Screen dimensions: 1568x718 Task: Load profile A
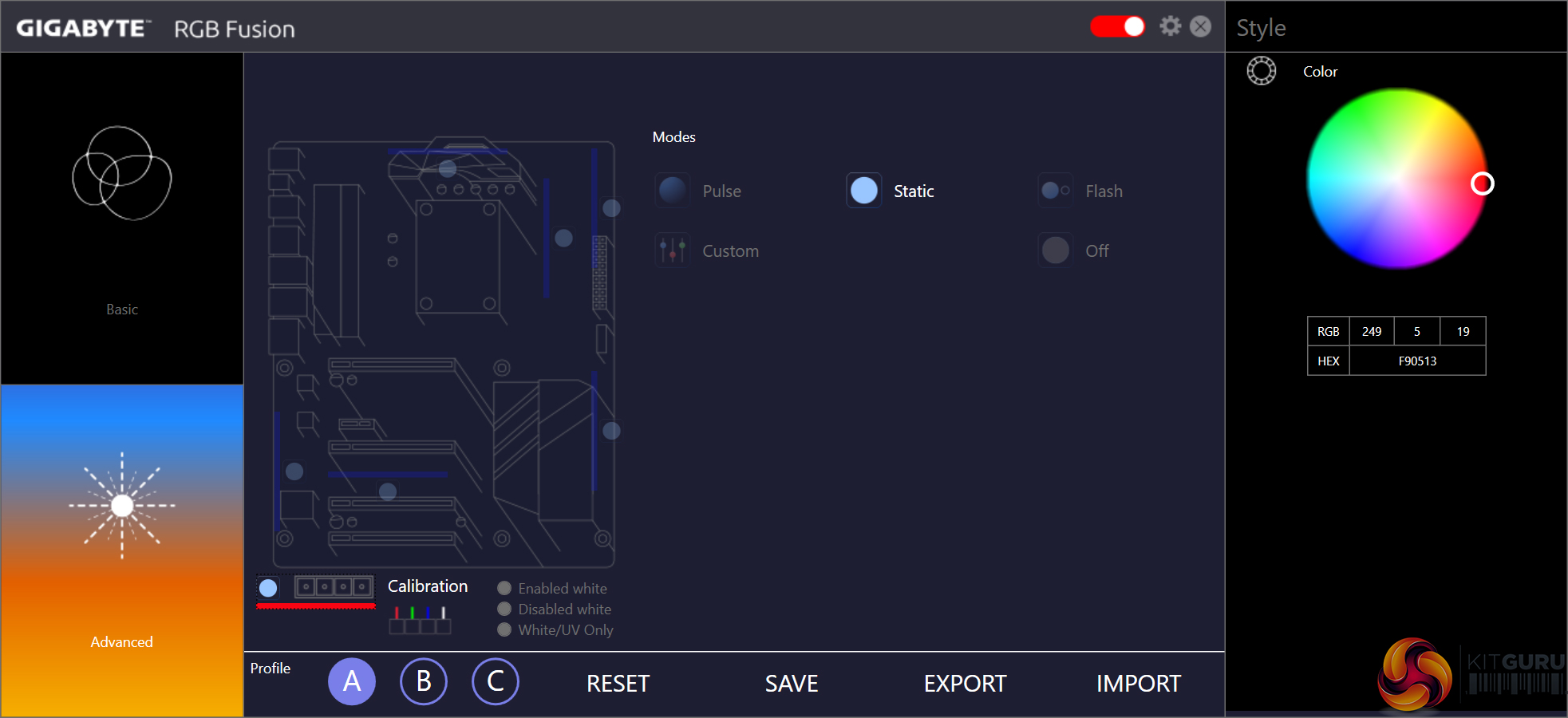click(x=352, y=681)
